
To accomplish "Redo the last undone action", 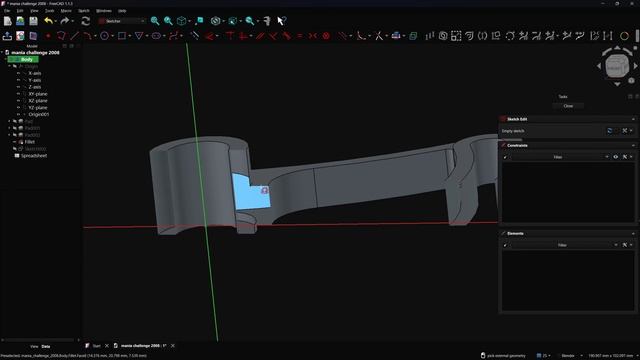I will coord(65,21).
